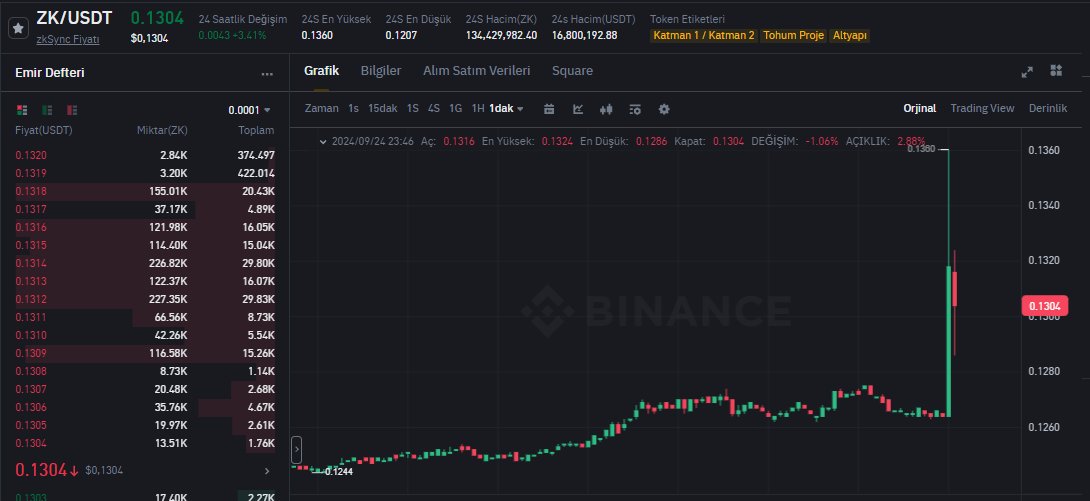Set chart interval to 1s
This screenshot has width=1090, height=501.
353,108
